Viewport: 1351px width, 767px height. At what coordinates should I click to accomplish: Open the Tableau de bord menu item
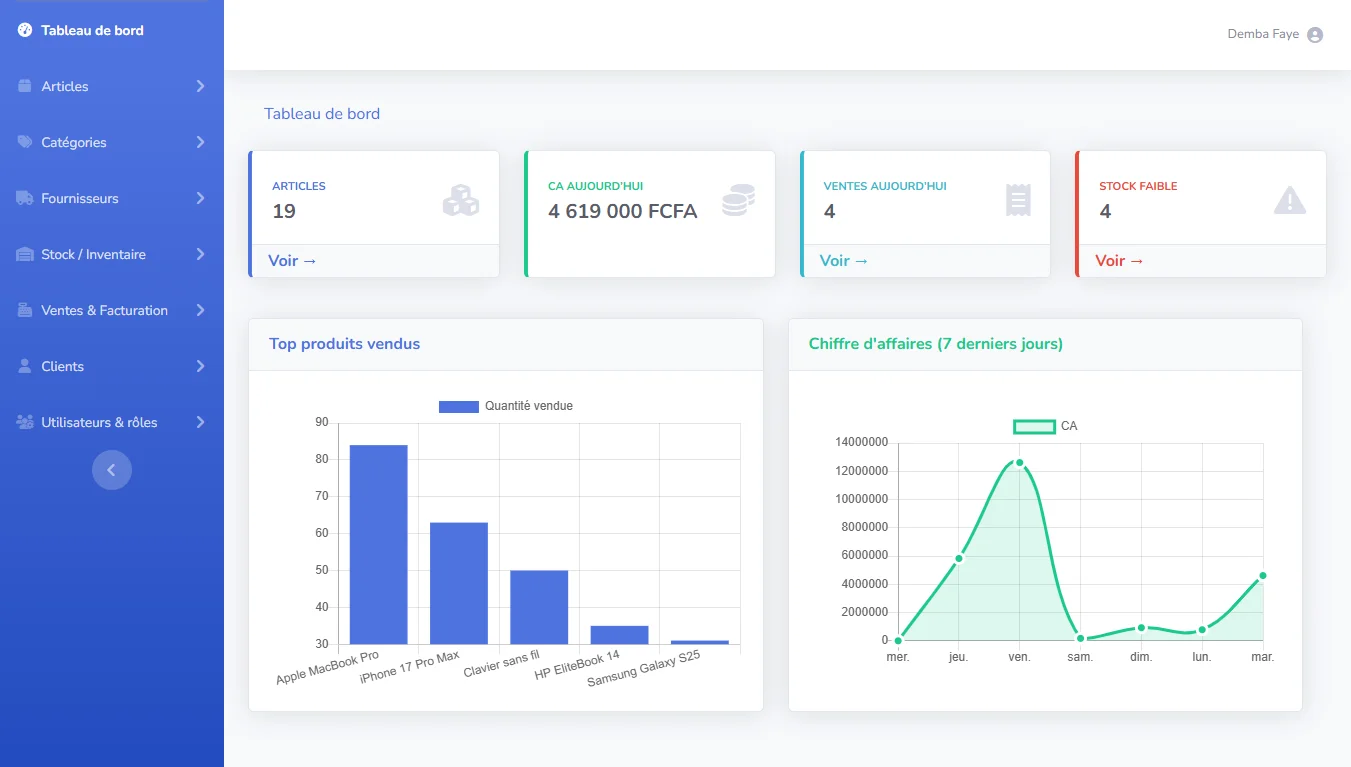(x=92, y=30)
